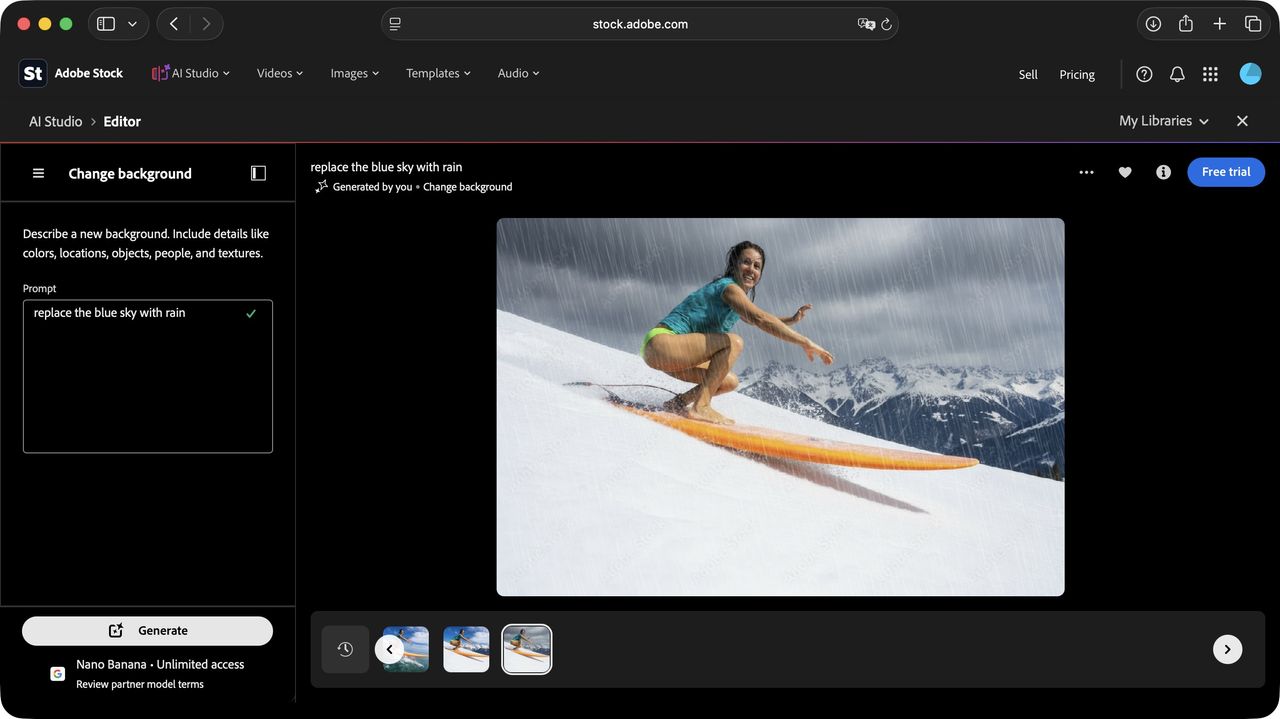Collapse the left panel with the sidebar icon
1280x719 pixels.
pos(258,173)
